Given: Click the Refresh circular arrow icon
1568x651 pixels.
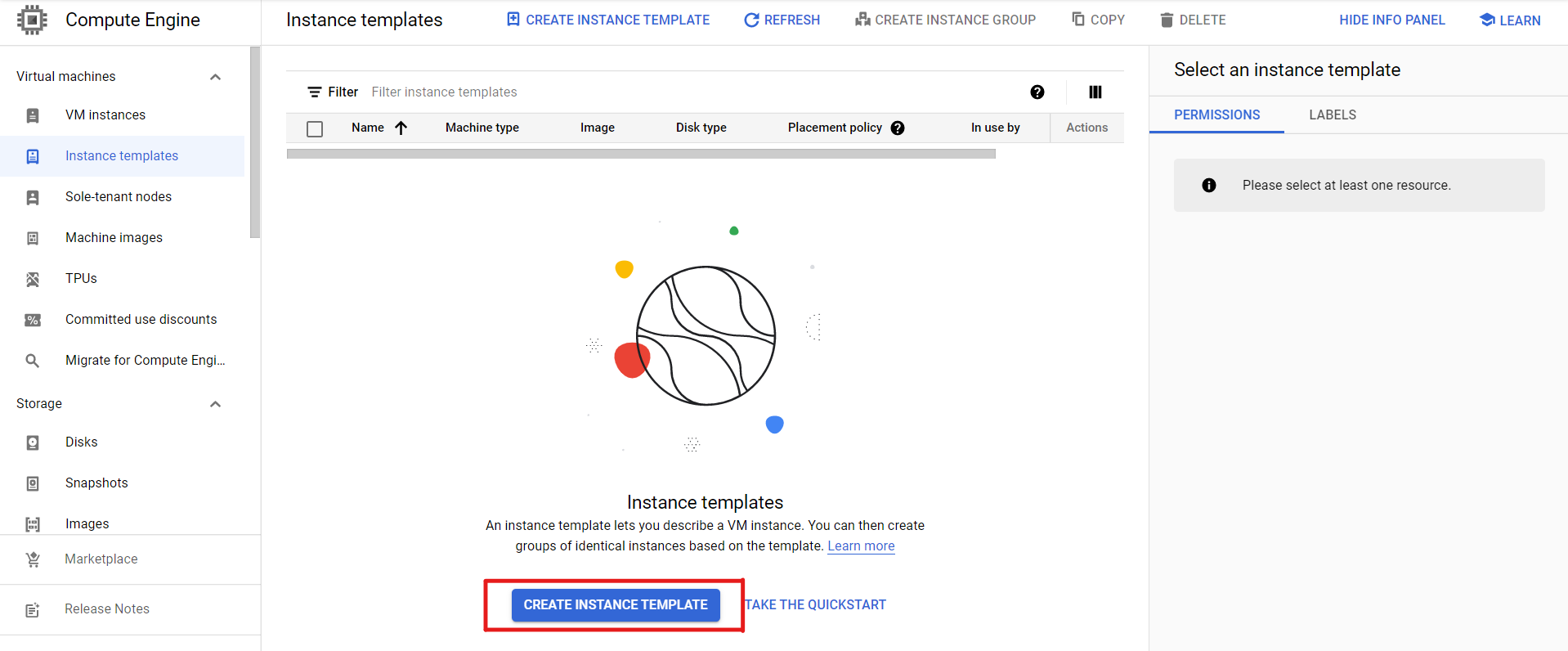Looking at the screenshot, I should [x=751, y=20].
